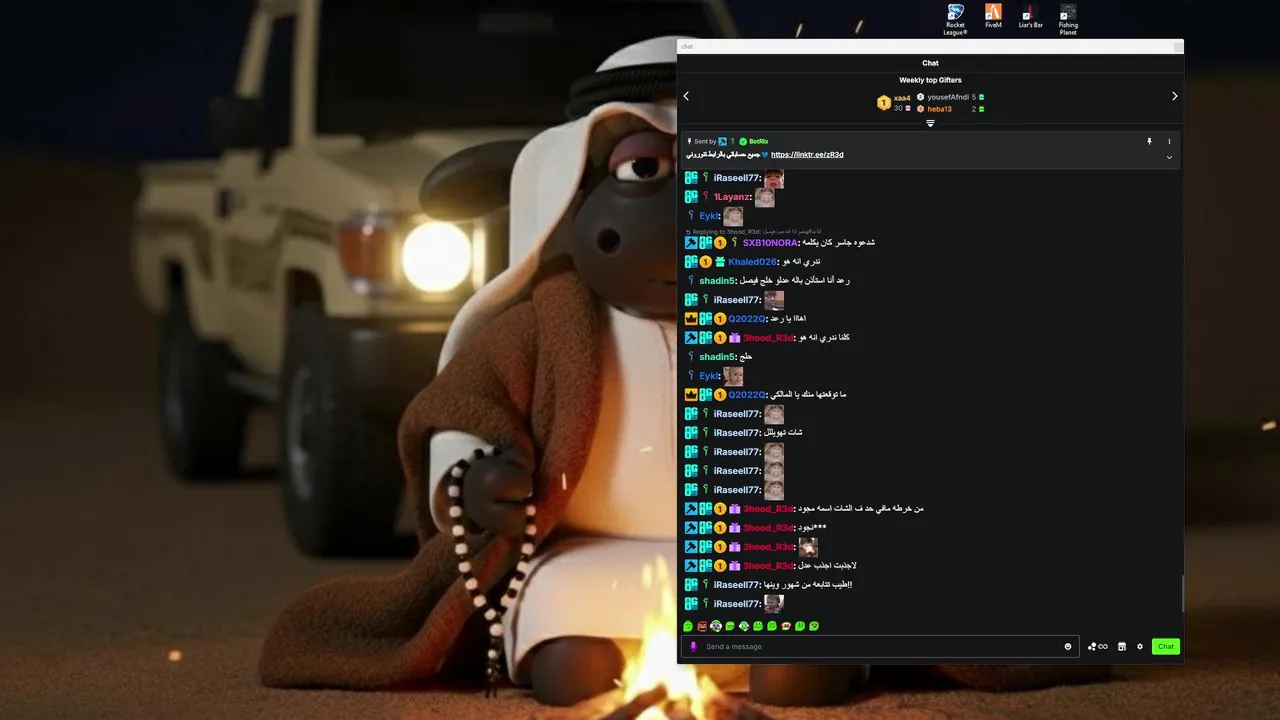The image size is (1280, 720).
Task: Click emote image in 1Layanz message
Action: (765, 197)
